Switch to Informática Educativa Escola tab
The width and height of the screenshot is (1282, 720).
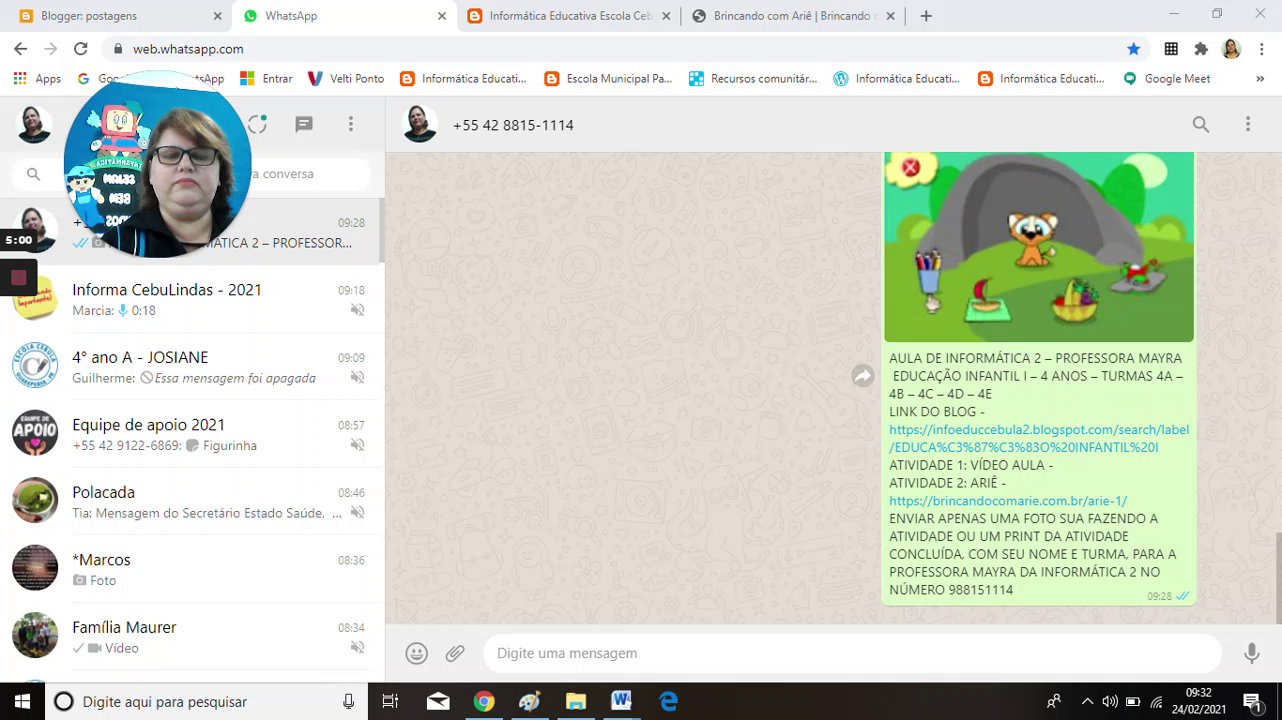570,16
